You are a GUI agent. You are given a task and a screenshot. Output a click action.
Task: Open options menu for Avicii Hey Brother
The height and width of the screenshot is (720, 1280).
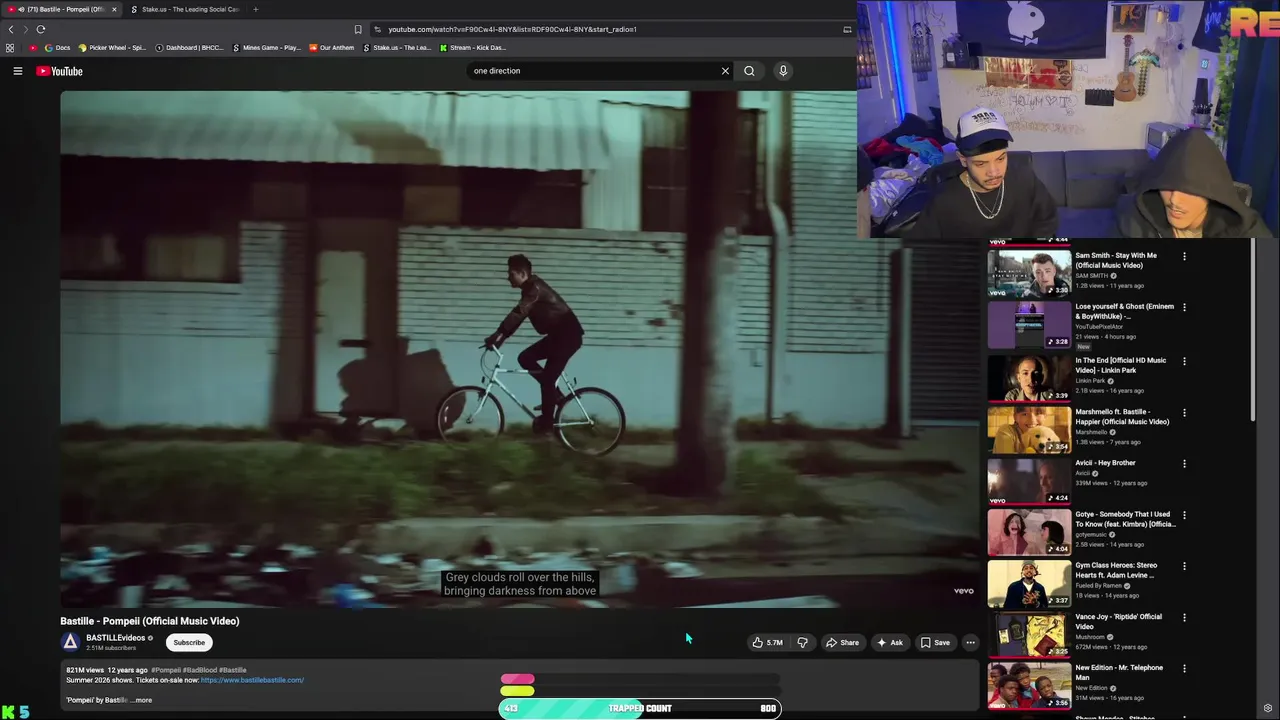(1184, 464)
